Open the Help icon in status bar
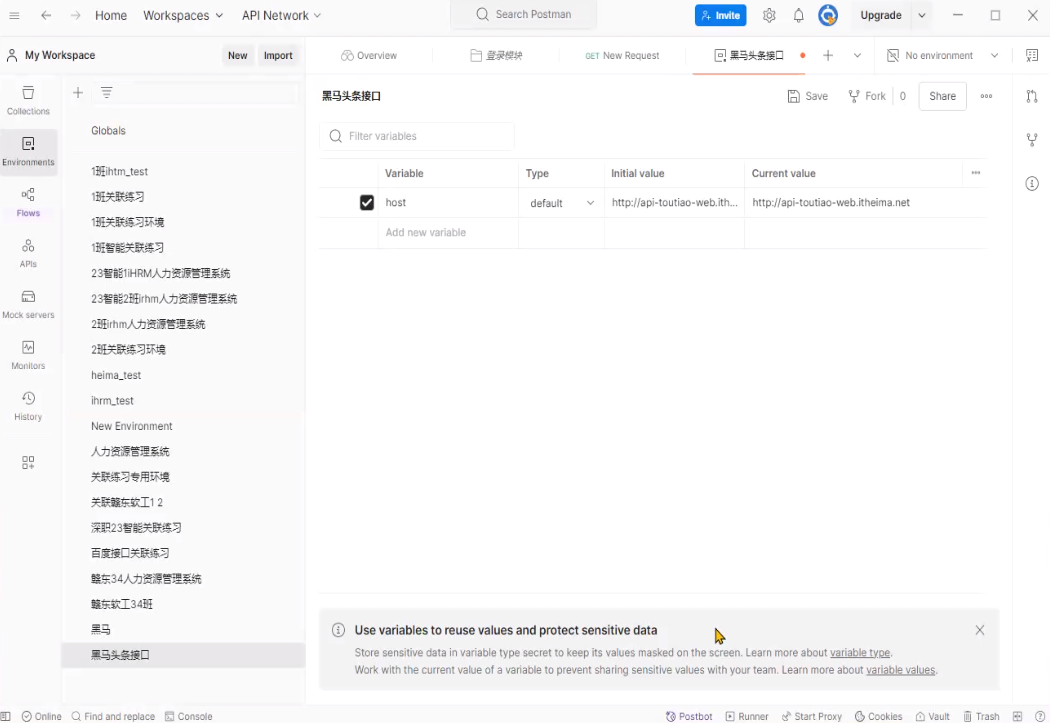 pyautogui.click(x=1039, y=716)
